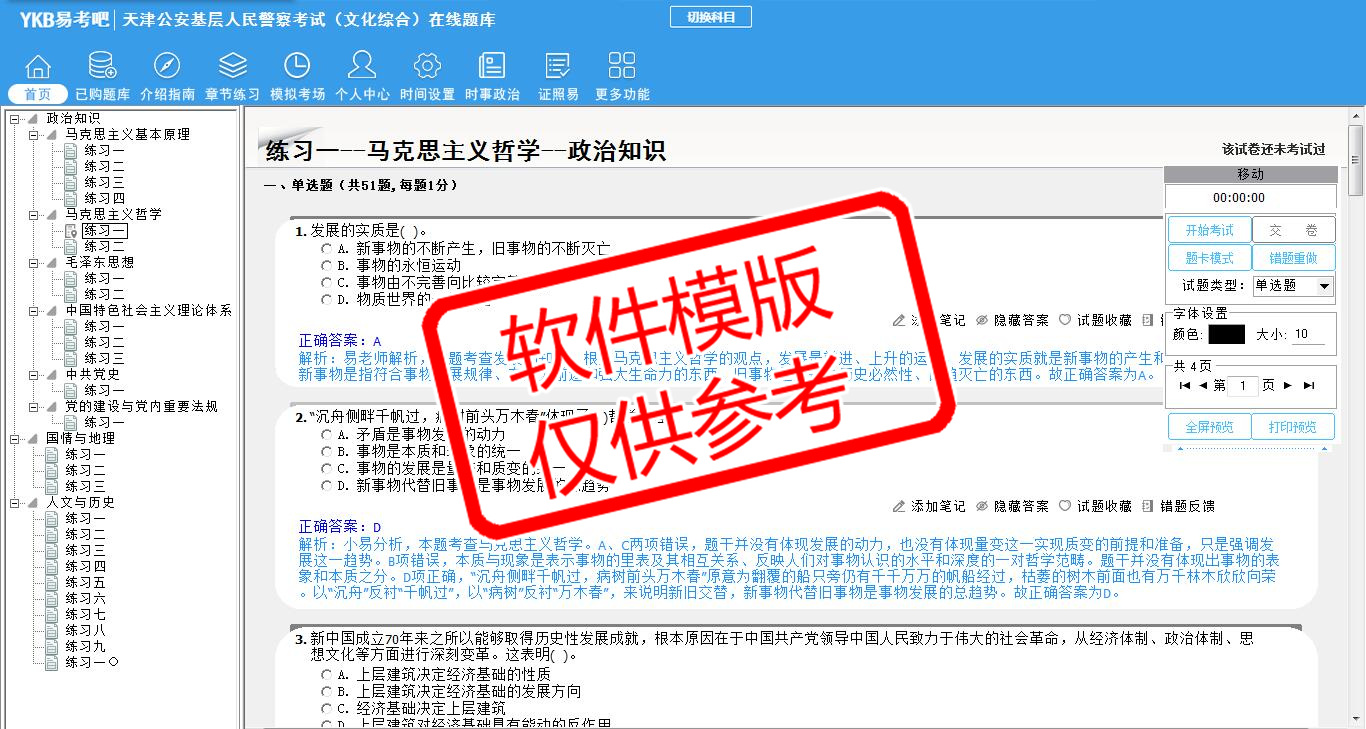This screenshot has width=1366, height=729.
Task: Click the 全屏预览 button
Action: pyautogui.click(x=1209, y=427)
